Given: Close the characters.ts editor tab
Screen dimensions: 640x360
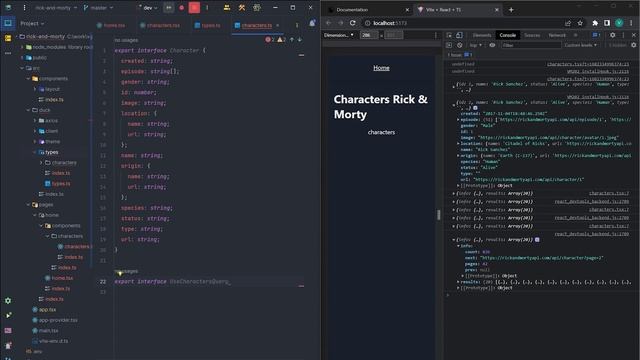Looking at the screenshot, I should (278, 25).
